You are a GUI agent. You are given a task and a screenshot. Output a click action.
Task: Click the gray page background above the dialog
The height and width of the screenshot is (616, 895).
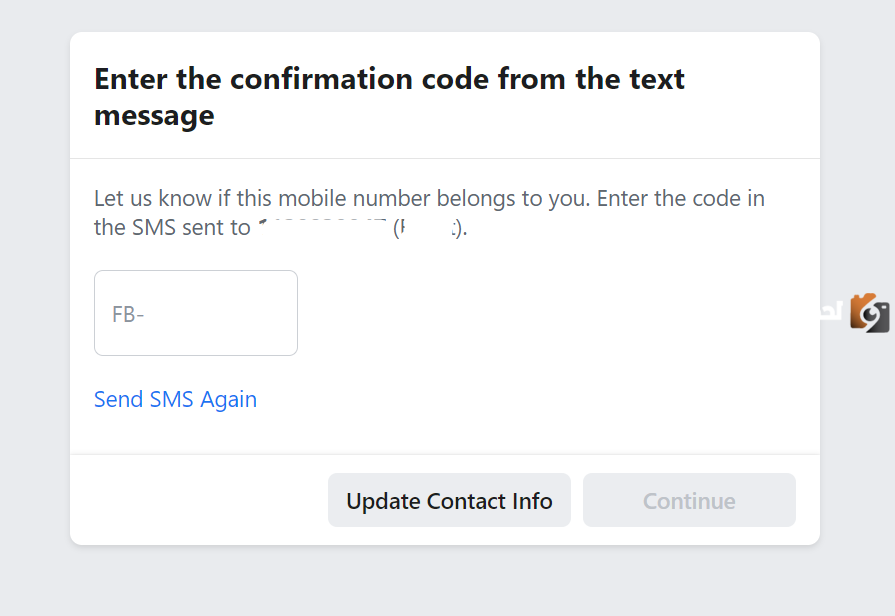click(445, 15)
